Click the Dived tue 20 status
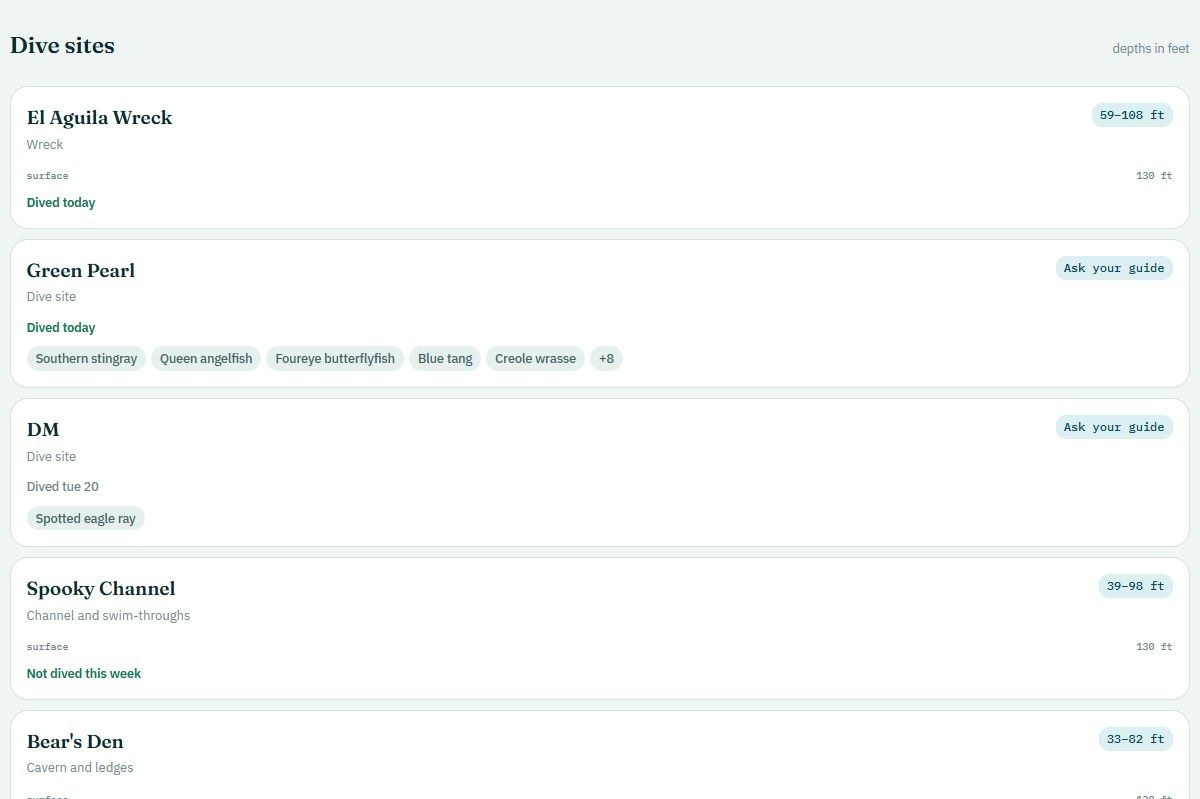Viewport: 1200px width, 799px height. 63,486
